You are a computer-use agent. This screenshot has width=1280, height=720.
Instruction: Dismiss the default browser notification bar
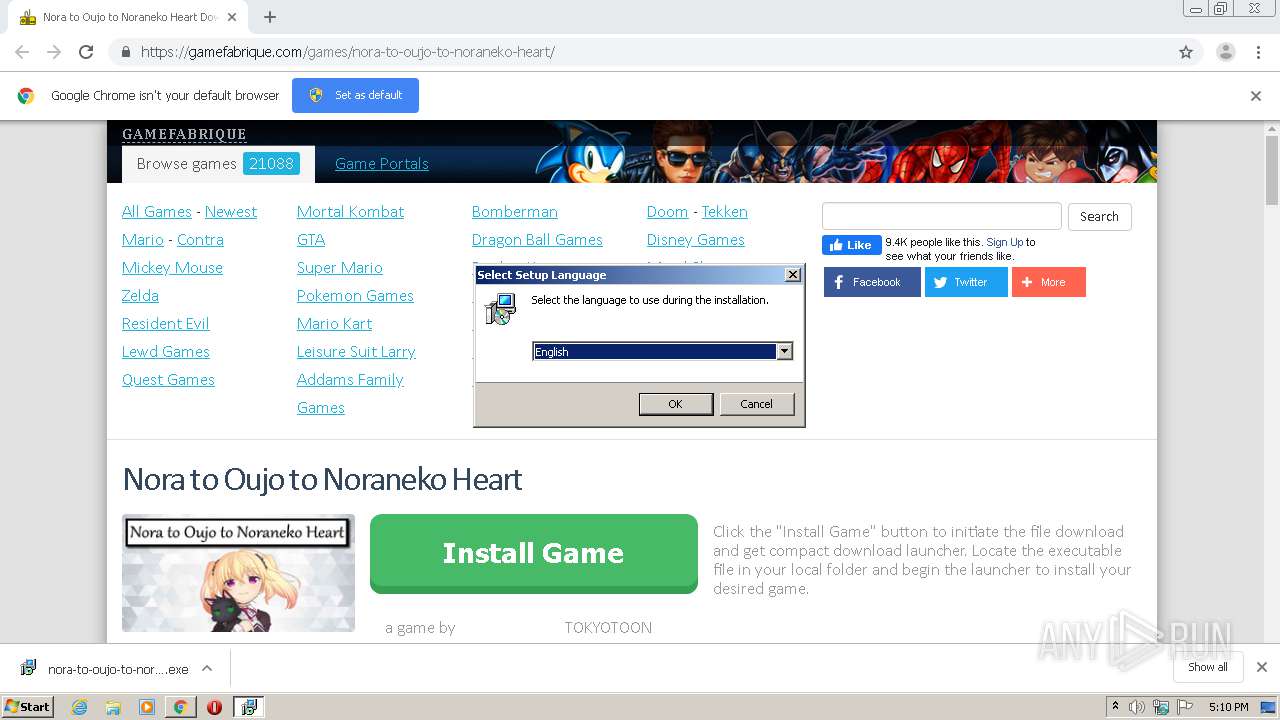(x=1256, y=96)
